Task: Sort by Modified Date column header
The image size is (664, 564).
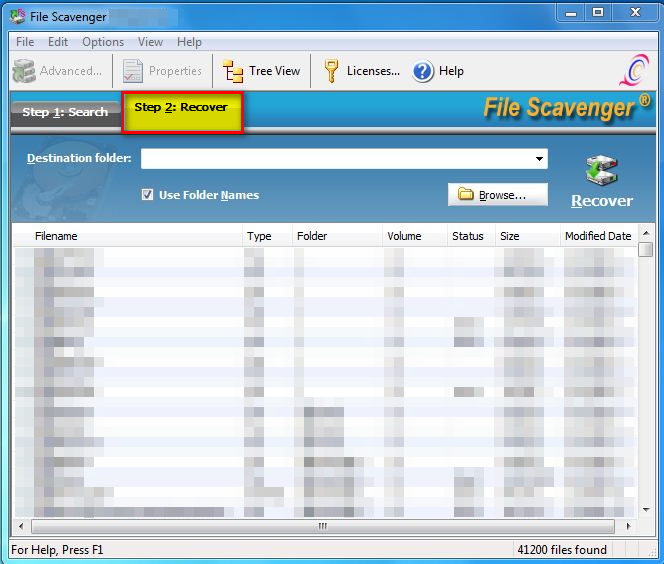Action: (x=598, y=236)
